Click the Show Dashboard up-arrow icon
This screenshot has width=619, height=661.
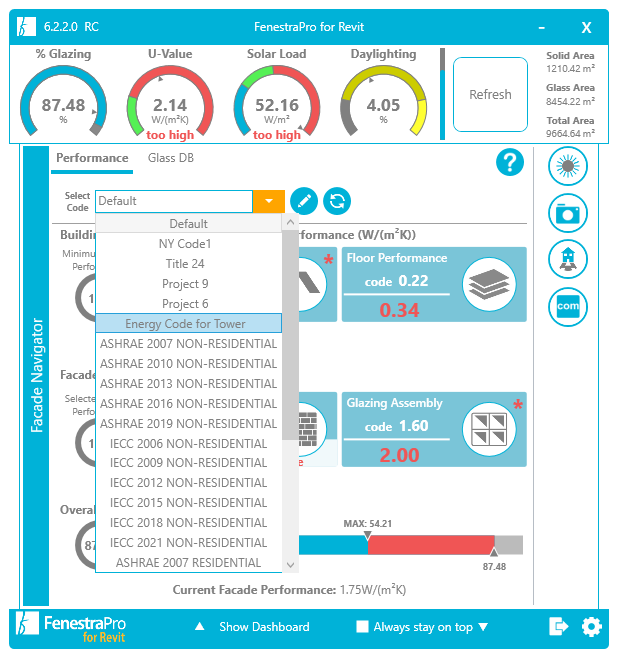coord(200,626)
